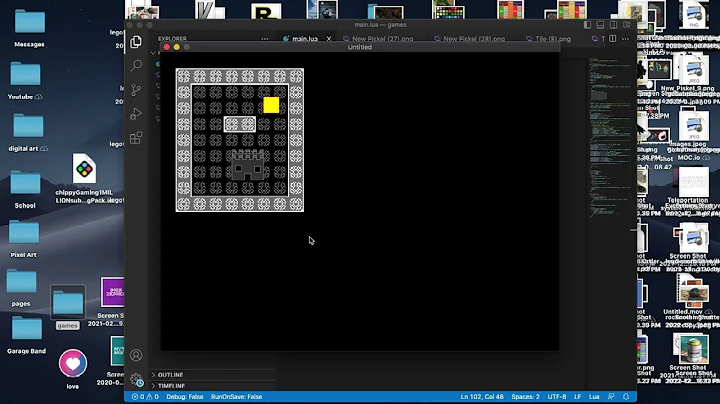Click the feedback icon in status bar

click(x=611, y=397)
